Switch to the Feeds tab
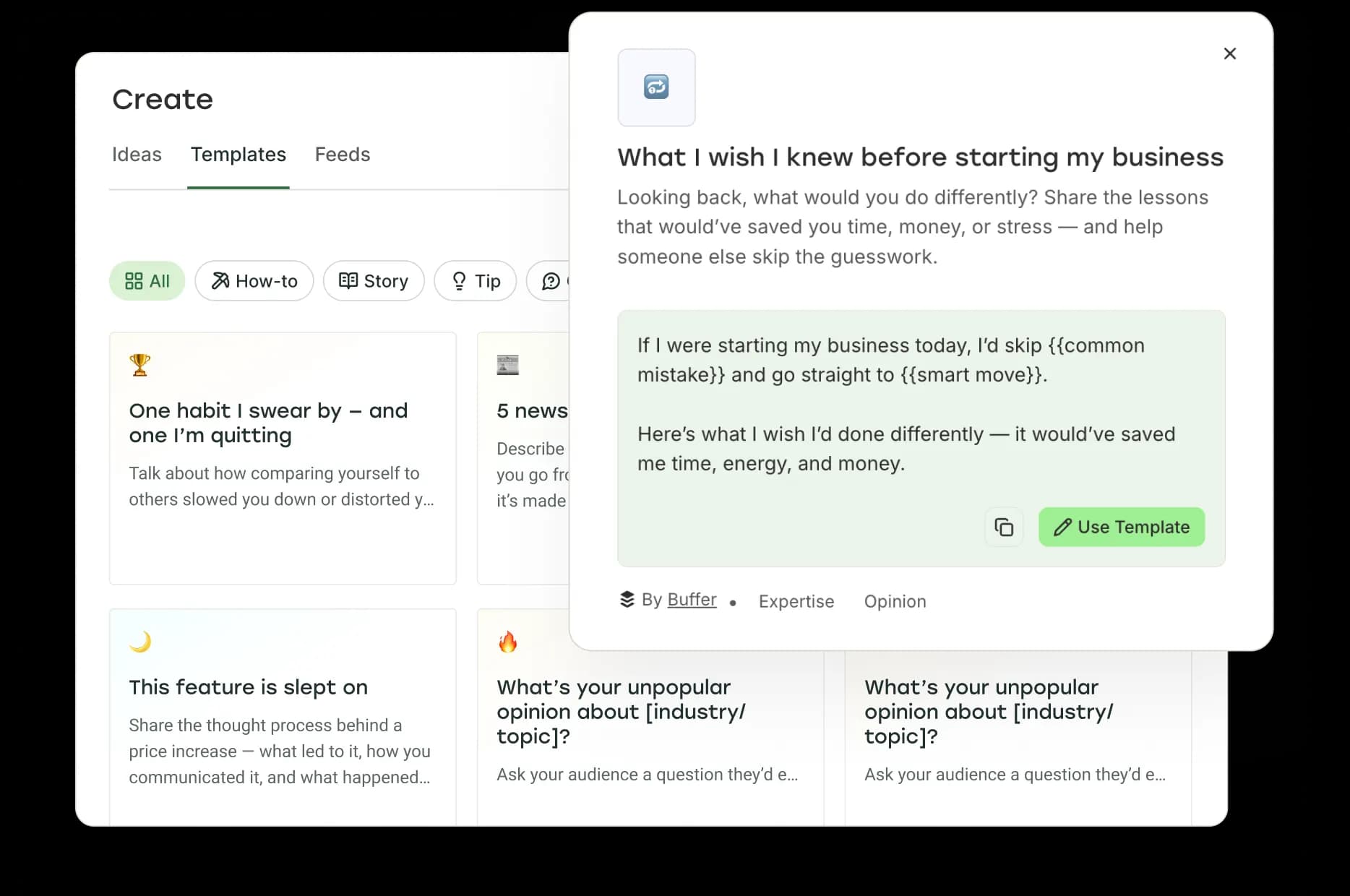Screen dimensions: 1350x896 (342, 155)
